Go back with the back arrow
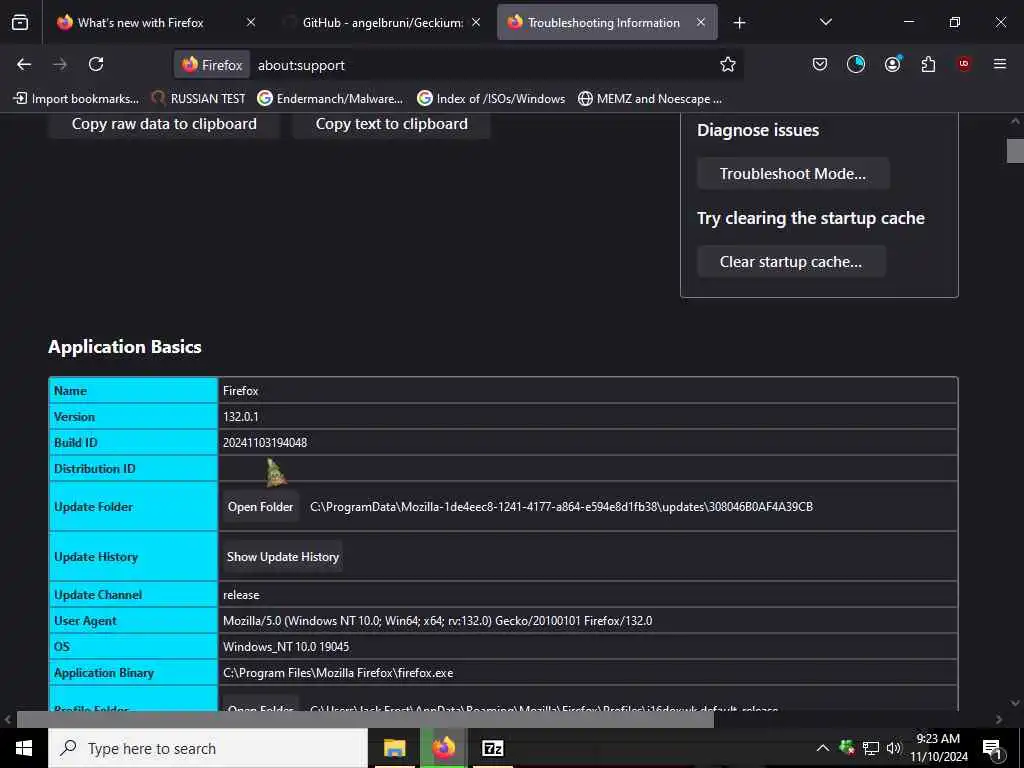Screen dimensions: 1024x768 point(24,64)
